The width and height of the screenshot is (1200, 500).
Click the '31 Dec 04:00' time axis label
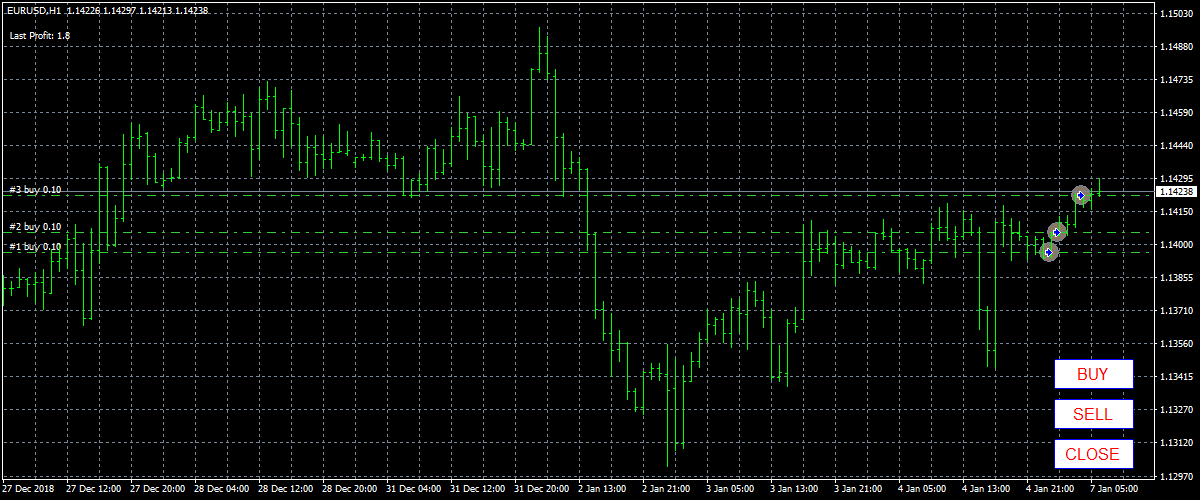(414, 490)
